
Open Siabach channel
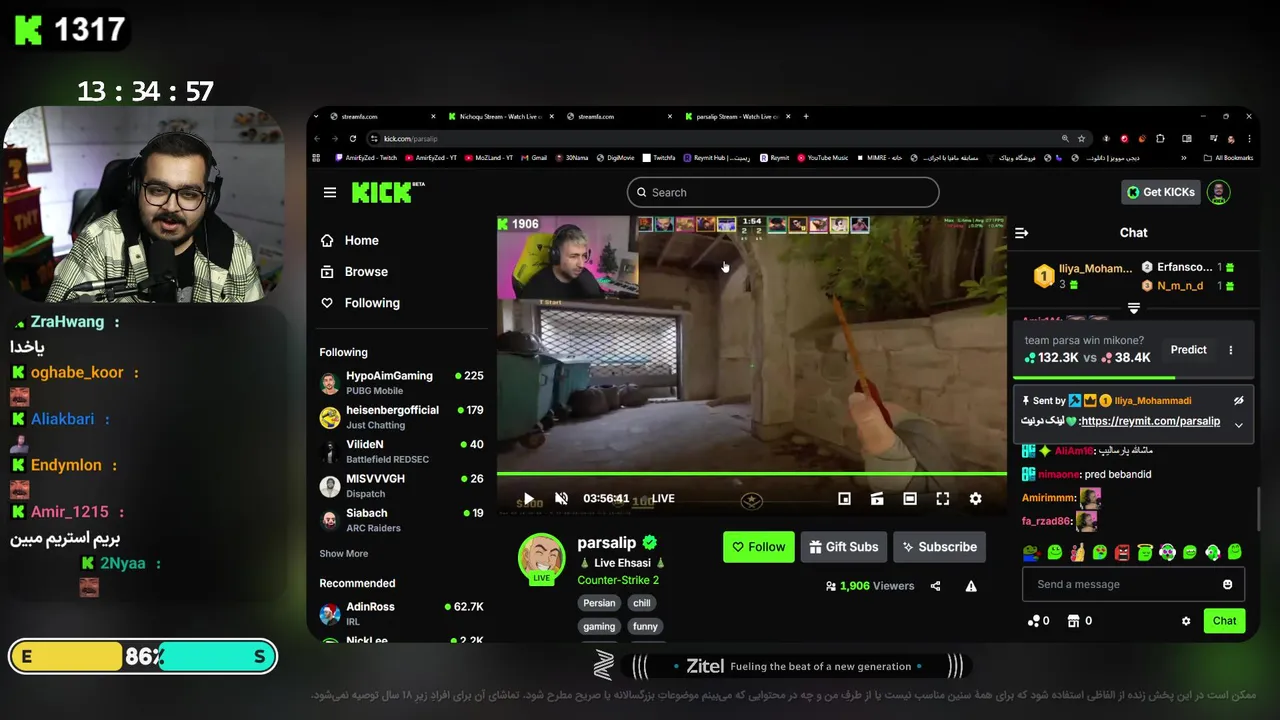click(401, 520)
